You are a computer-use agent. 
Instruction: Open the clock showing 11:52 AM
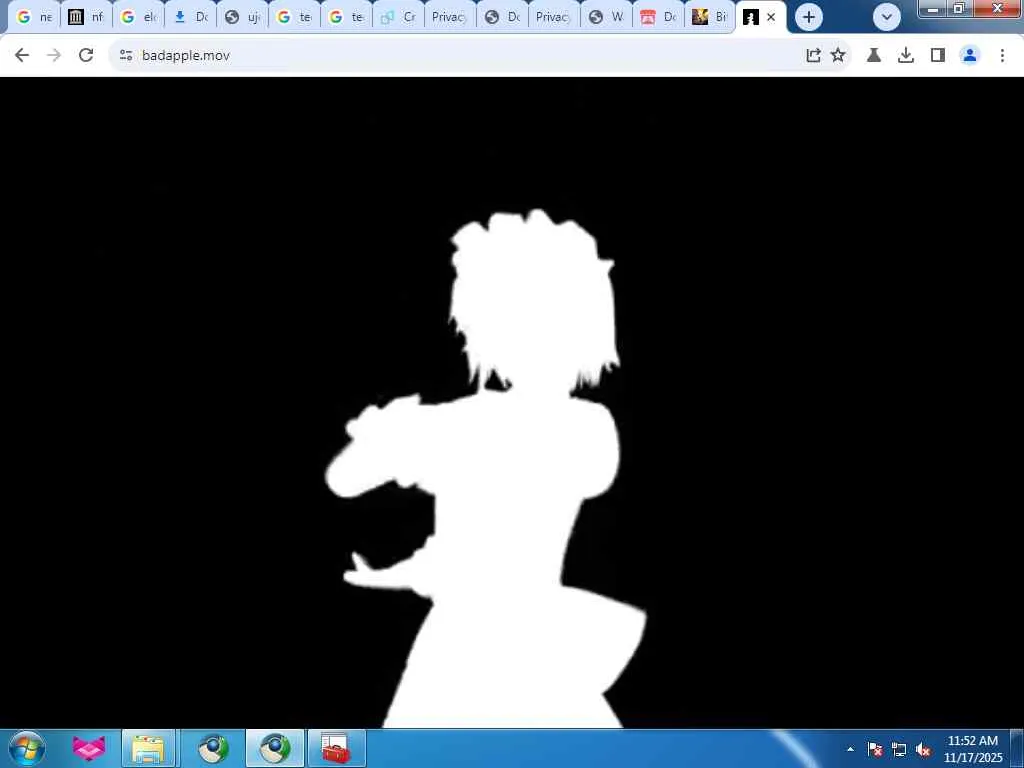click(972, 749)
